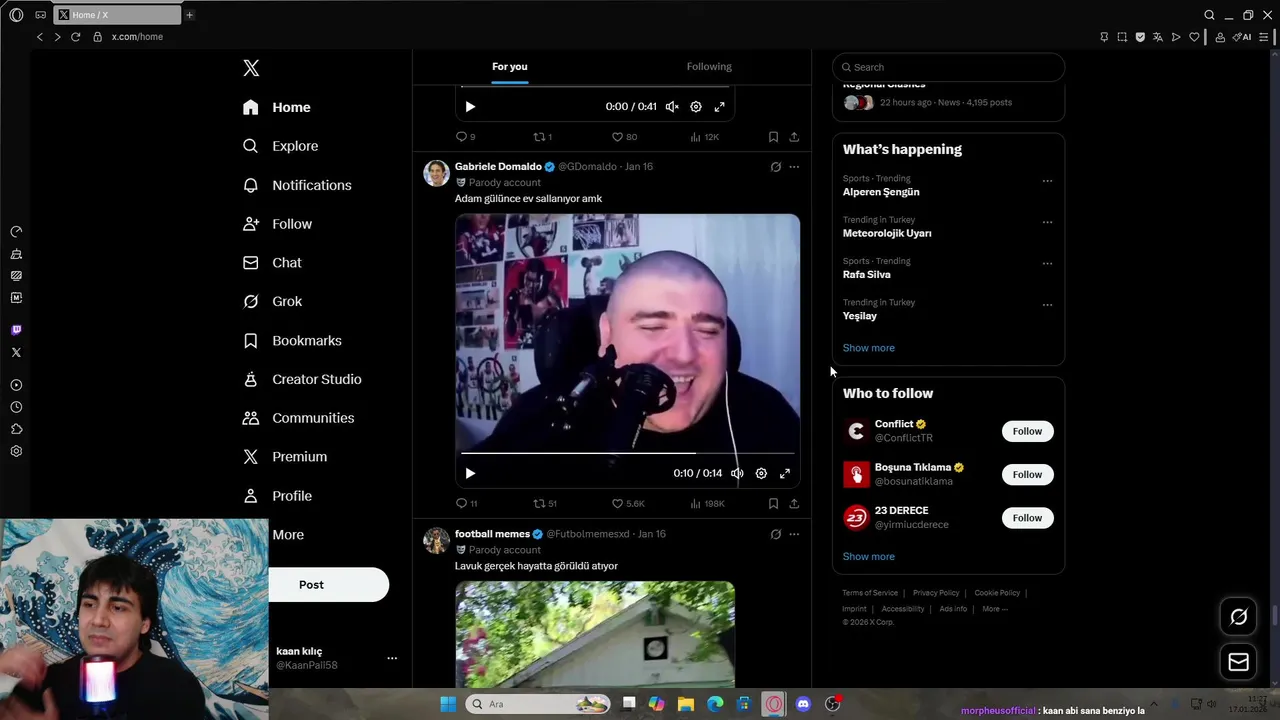The image size is (1280, 720).
Task: Open options for Yeşilay trend
Action: pyautogui.click(x=1047, y=305)
